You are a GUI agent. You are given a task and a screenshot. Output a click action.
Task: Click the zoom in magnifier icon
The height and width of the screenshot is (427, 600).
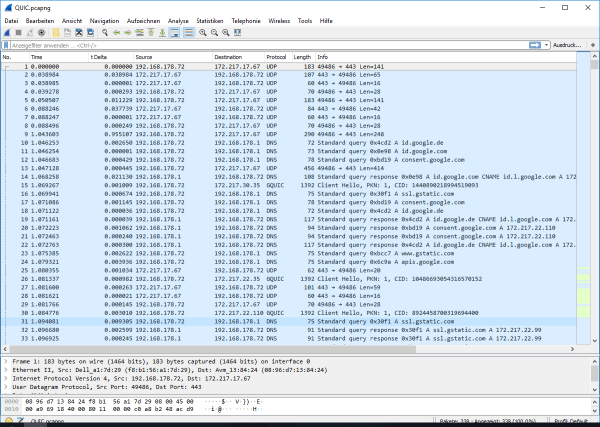203,32
